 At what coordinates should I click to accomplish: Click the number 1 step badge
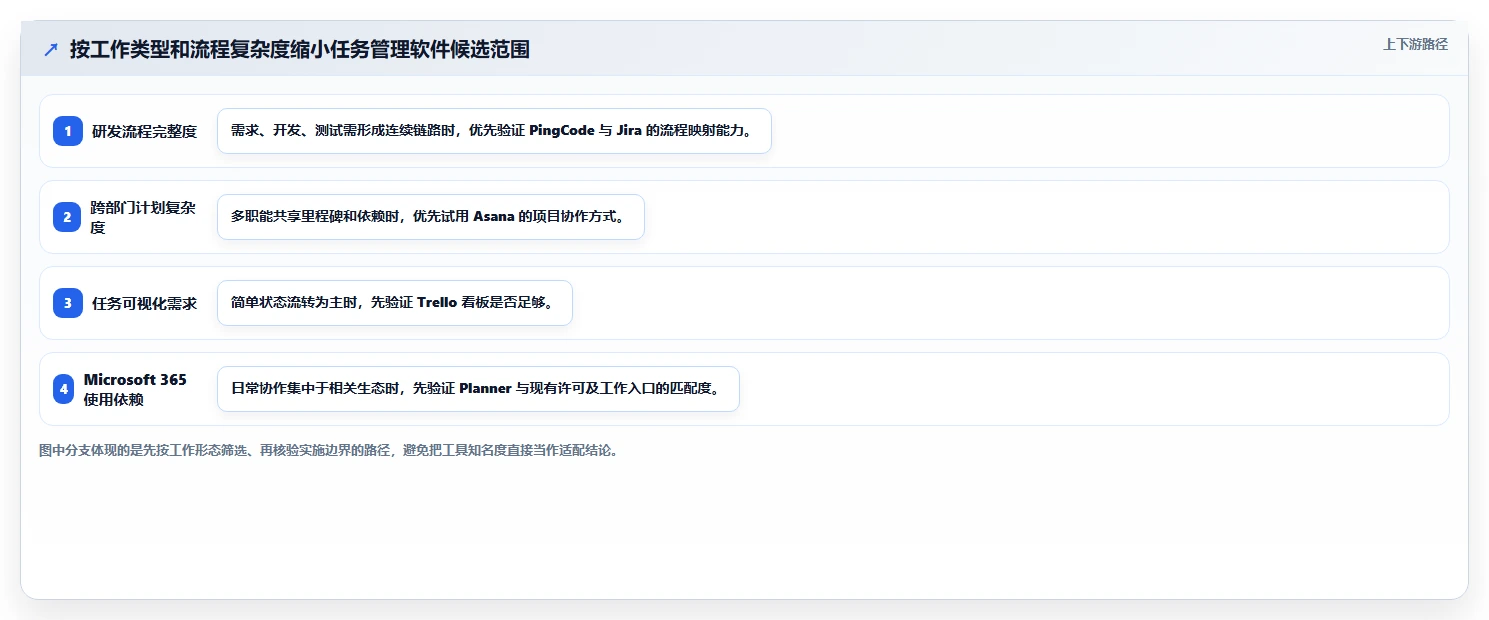68,131
